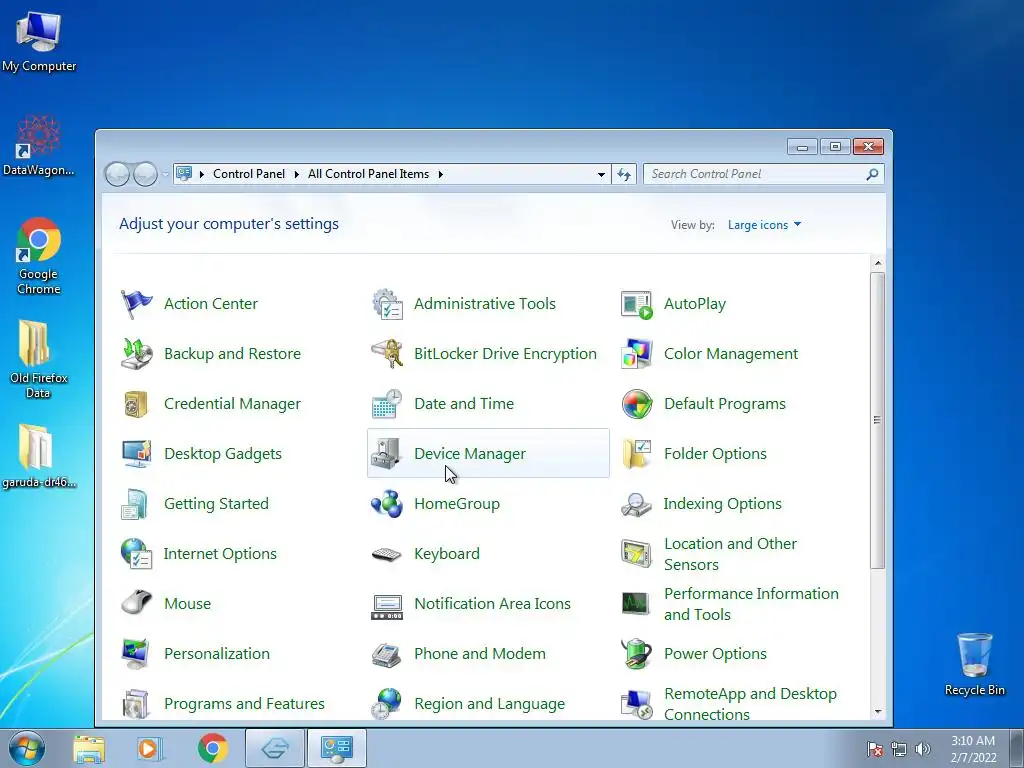The image size is (1024, 768).
Task: Open Google Chrome from the taskbar
Action: (x=212, y=749)
